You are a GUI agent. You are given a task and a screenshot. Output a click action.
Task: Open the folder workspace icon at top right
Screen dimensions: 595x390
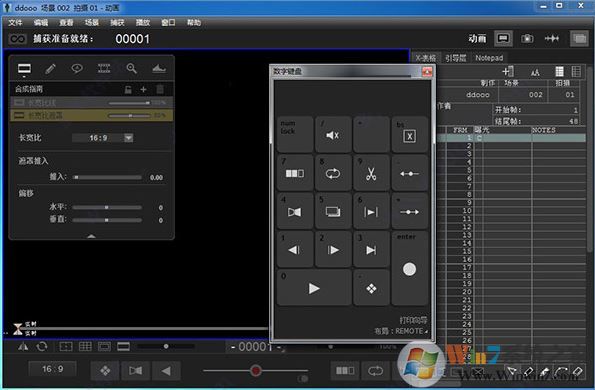[579, 39]
